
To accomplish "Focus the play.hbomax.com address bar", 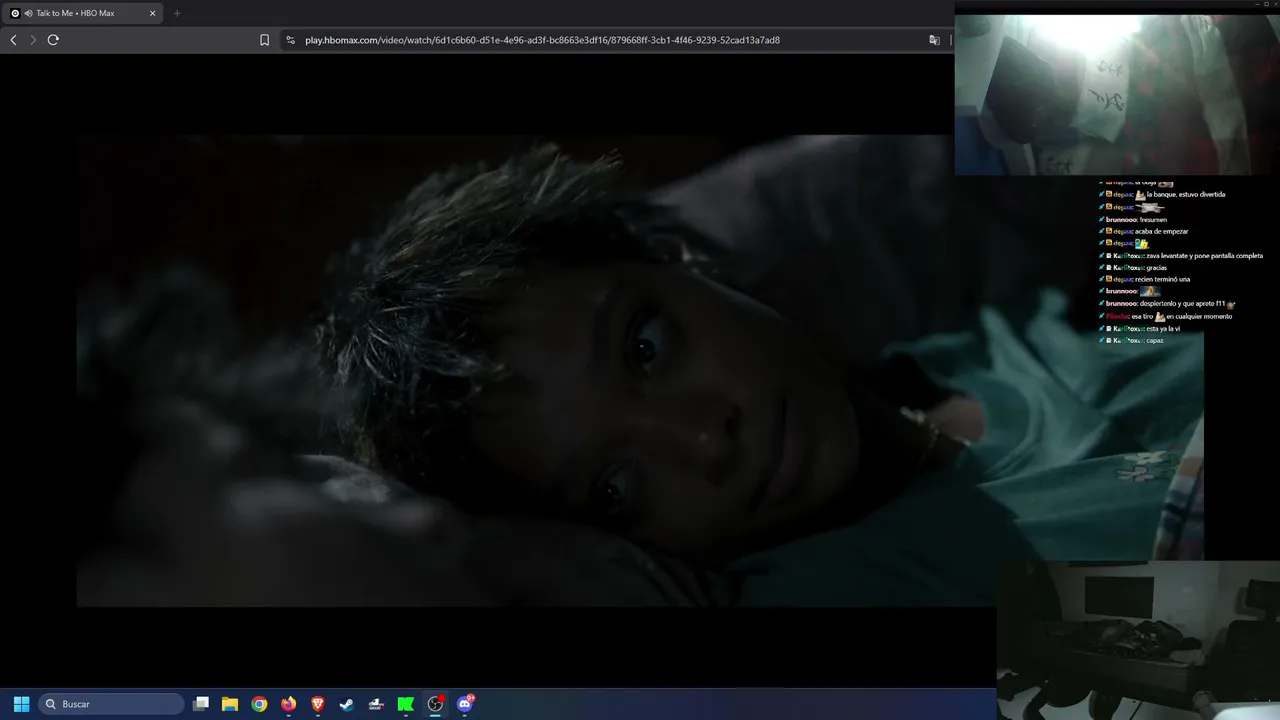I will [542, 40].
